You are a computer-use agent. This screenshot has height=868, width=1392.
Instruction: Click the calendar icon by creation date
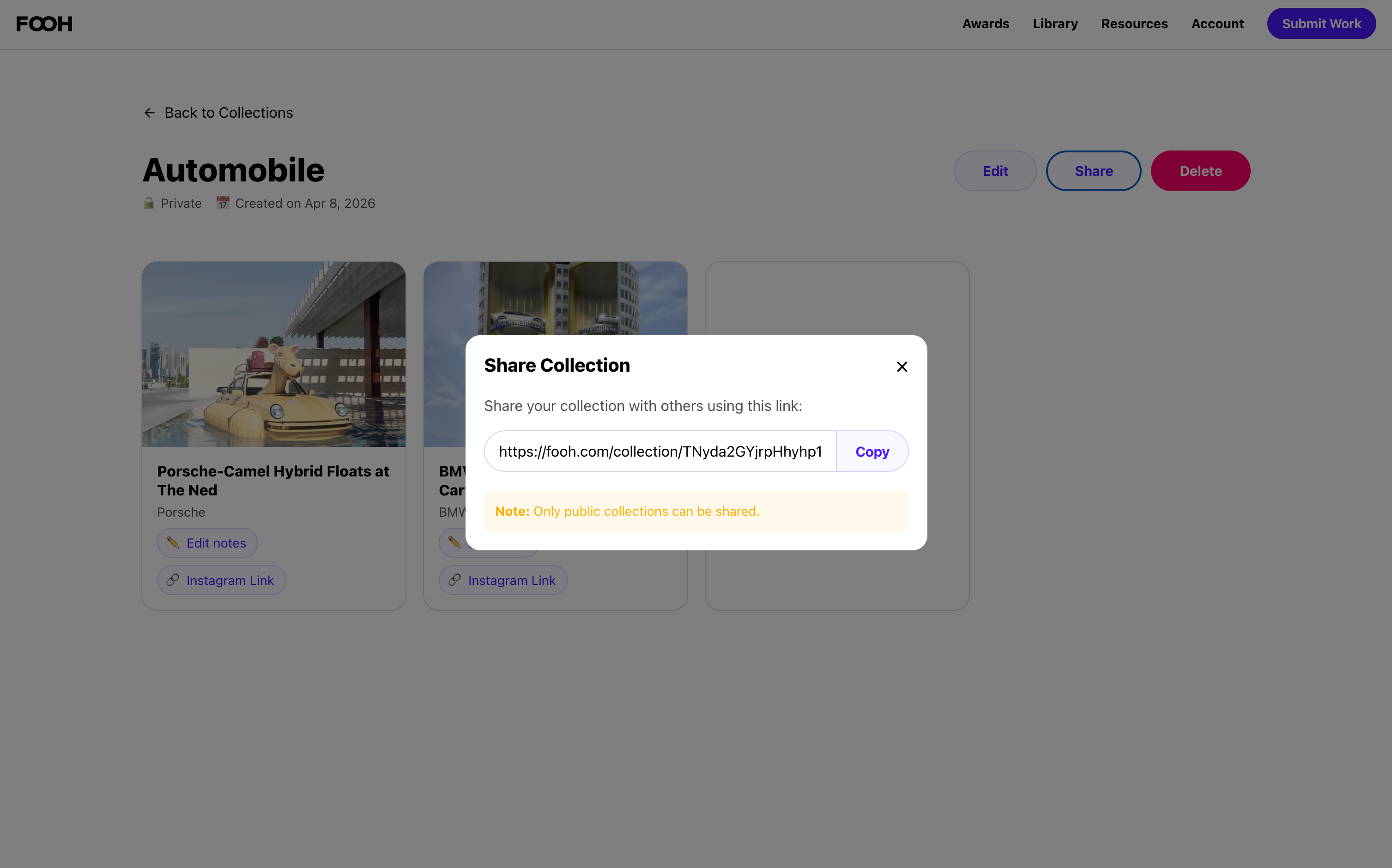coord(223,203)
